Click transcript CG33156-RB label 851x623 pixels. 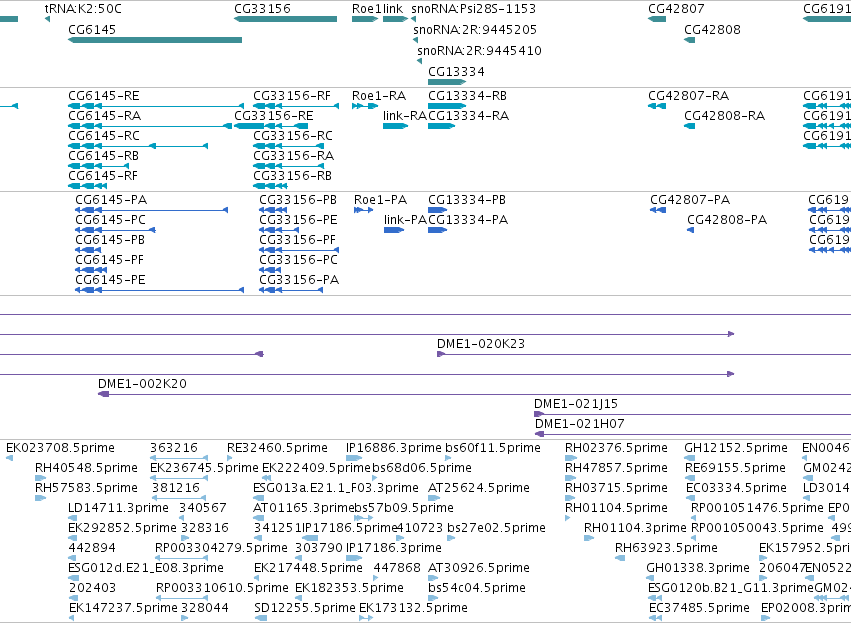tap(292, 176)
